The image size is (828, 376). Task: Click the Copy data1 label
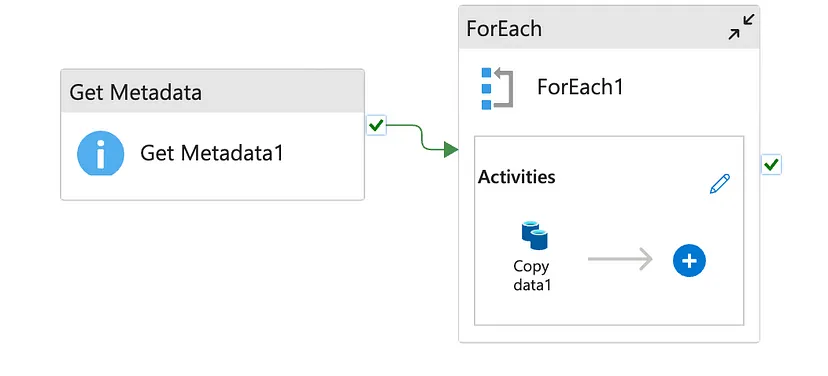(532, 276)
